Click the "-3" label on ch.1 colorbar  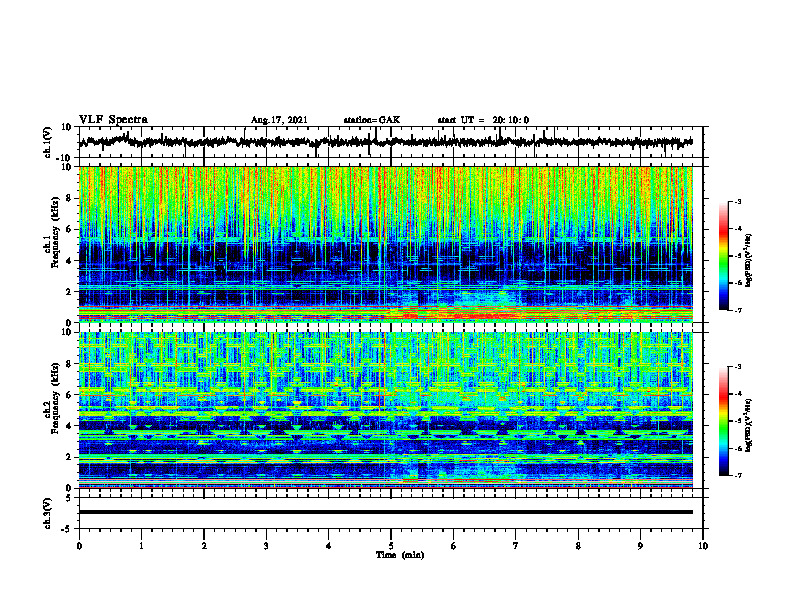(737, 202)
